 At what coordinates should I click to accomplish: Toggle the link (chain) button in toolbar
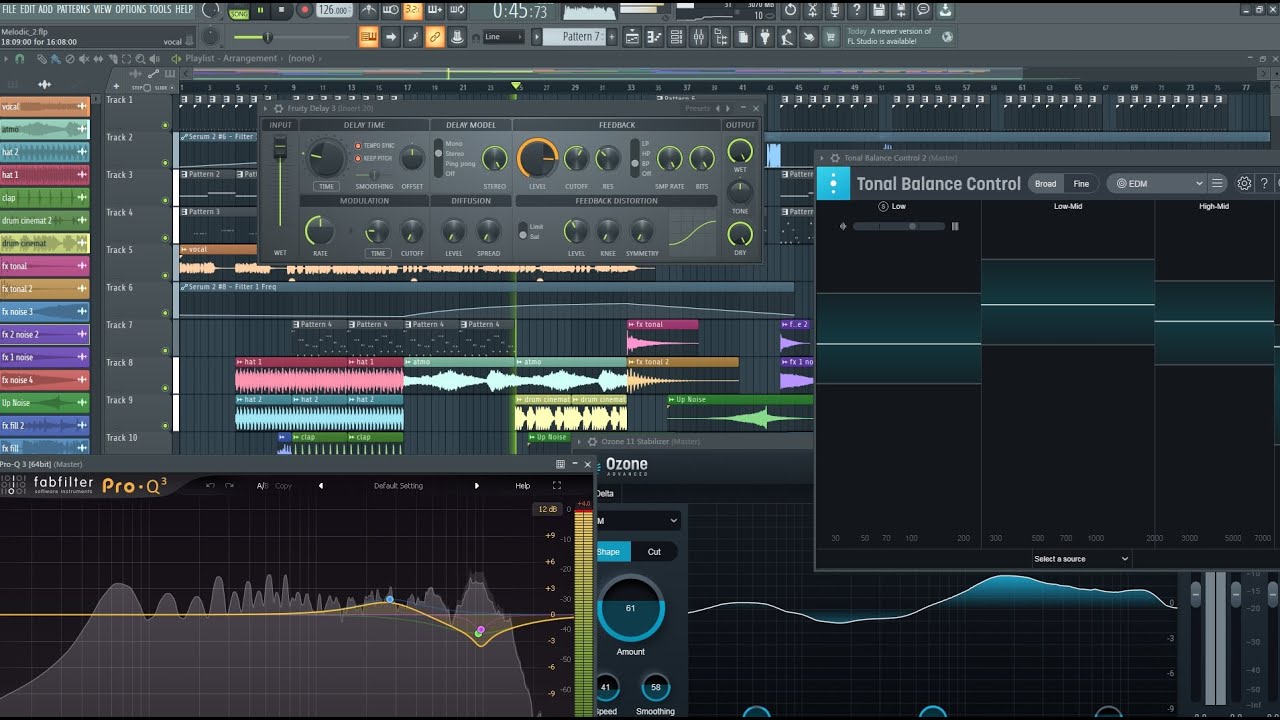click(x=434, y=37)
